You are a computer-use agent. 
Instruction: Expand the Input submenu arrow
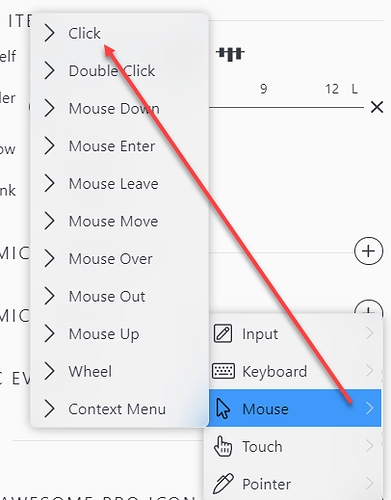369,333
